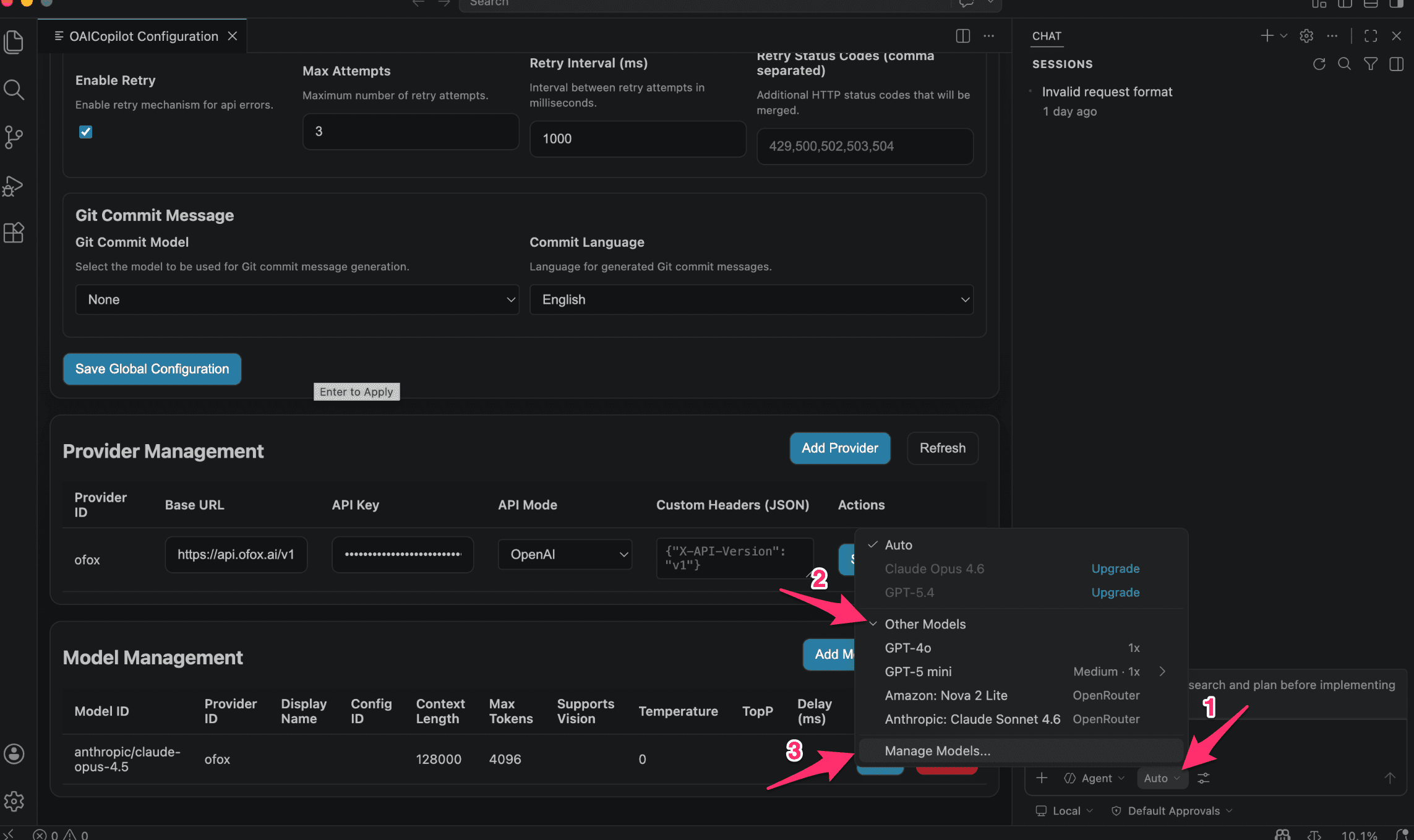Open the API Mode dropdown set to OpenAI
Image resolution: width=1414 pixels, height=840 pixels.
click(x=565, y=555)
